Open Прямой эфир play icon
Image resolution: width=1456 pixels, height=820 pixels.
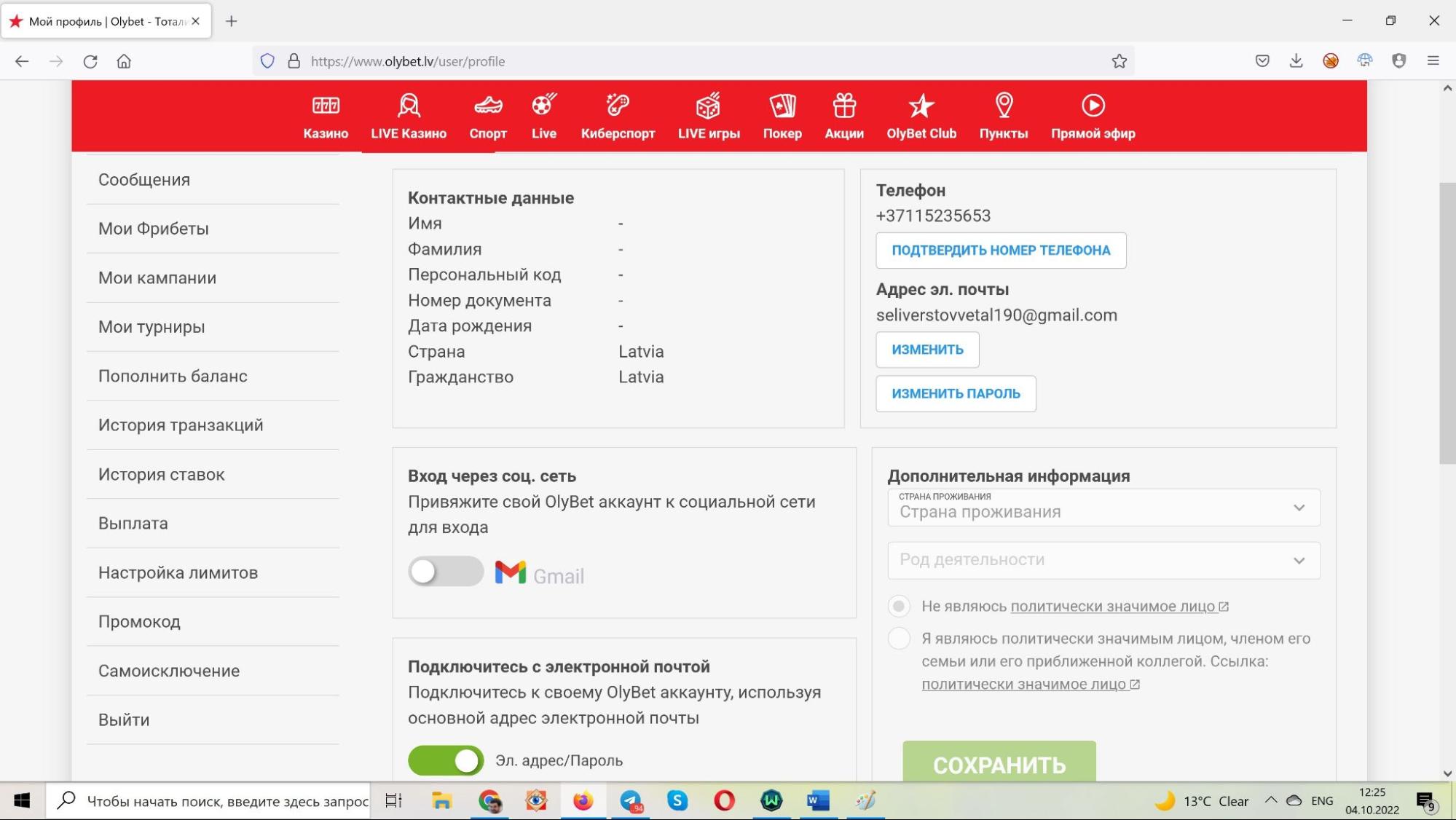[1093, 106]
